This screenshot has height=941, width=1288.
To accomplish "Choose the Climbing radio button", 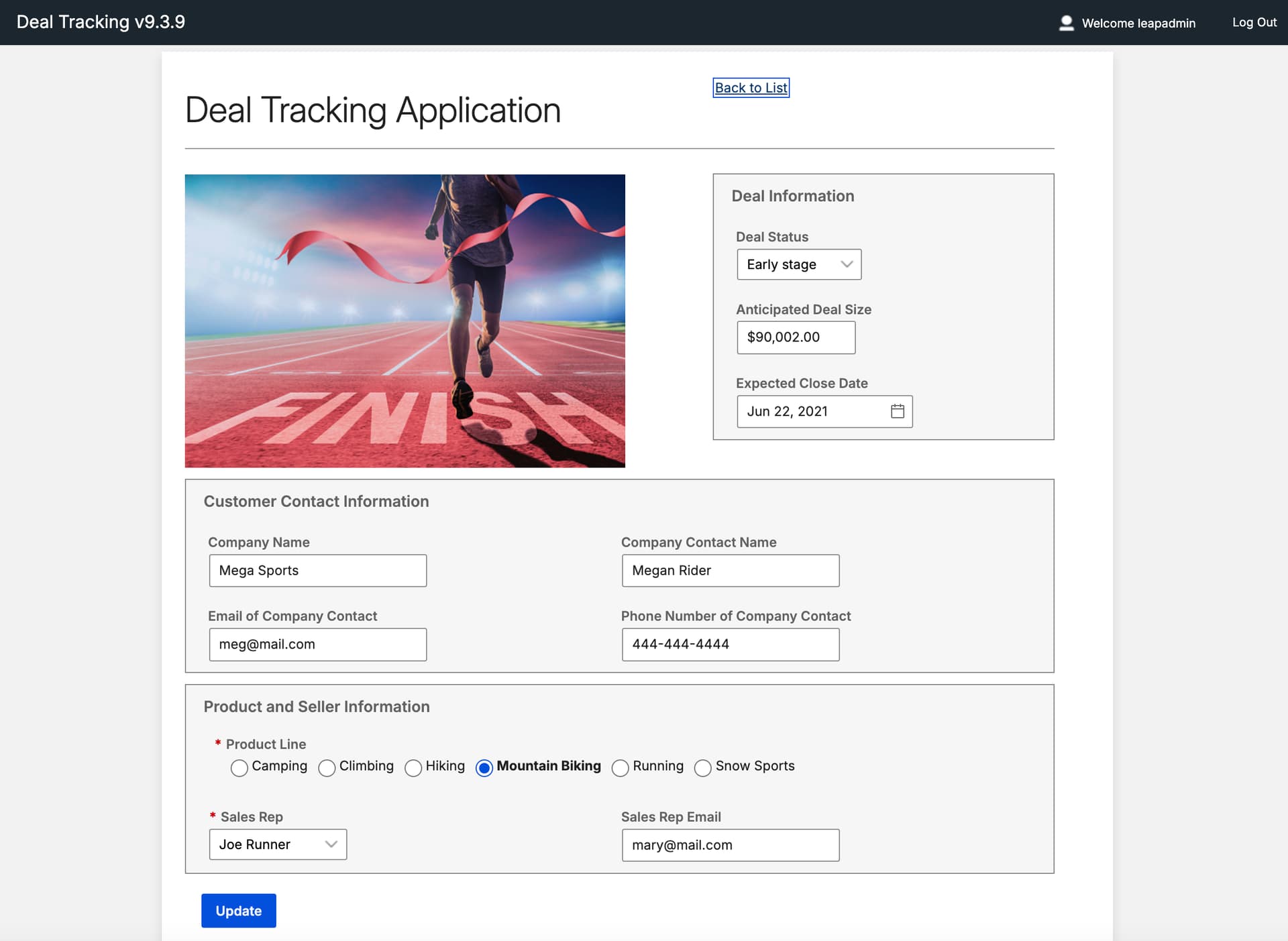I will pos(327,767).
